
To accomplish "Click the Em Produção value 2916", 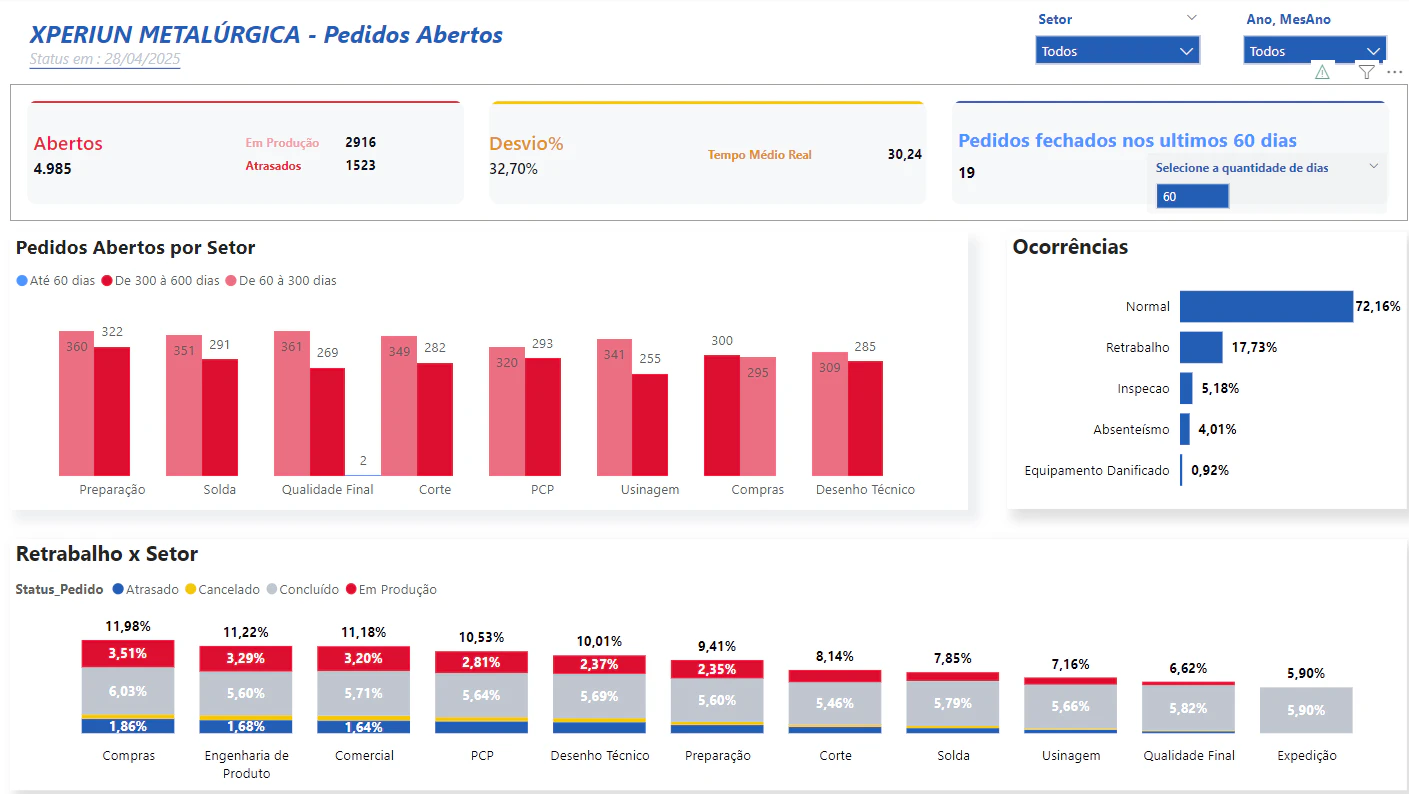I will (x=361, y=142).
